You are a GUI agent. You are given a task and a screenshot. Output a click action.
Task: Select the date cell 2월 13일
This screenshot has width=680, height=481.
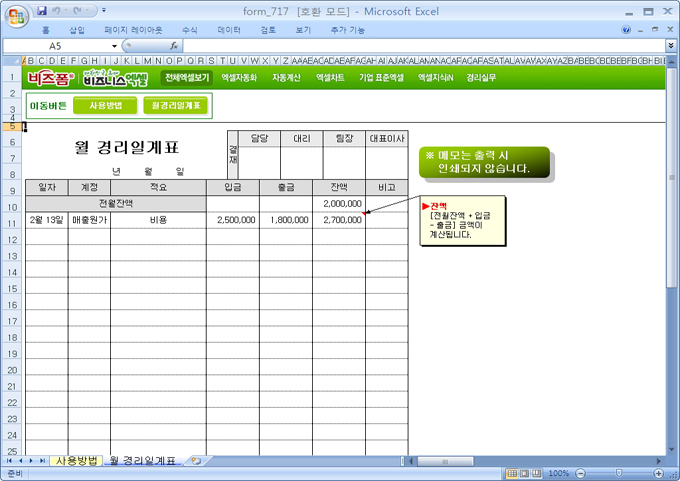click(x=47, y=220)
